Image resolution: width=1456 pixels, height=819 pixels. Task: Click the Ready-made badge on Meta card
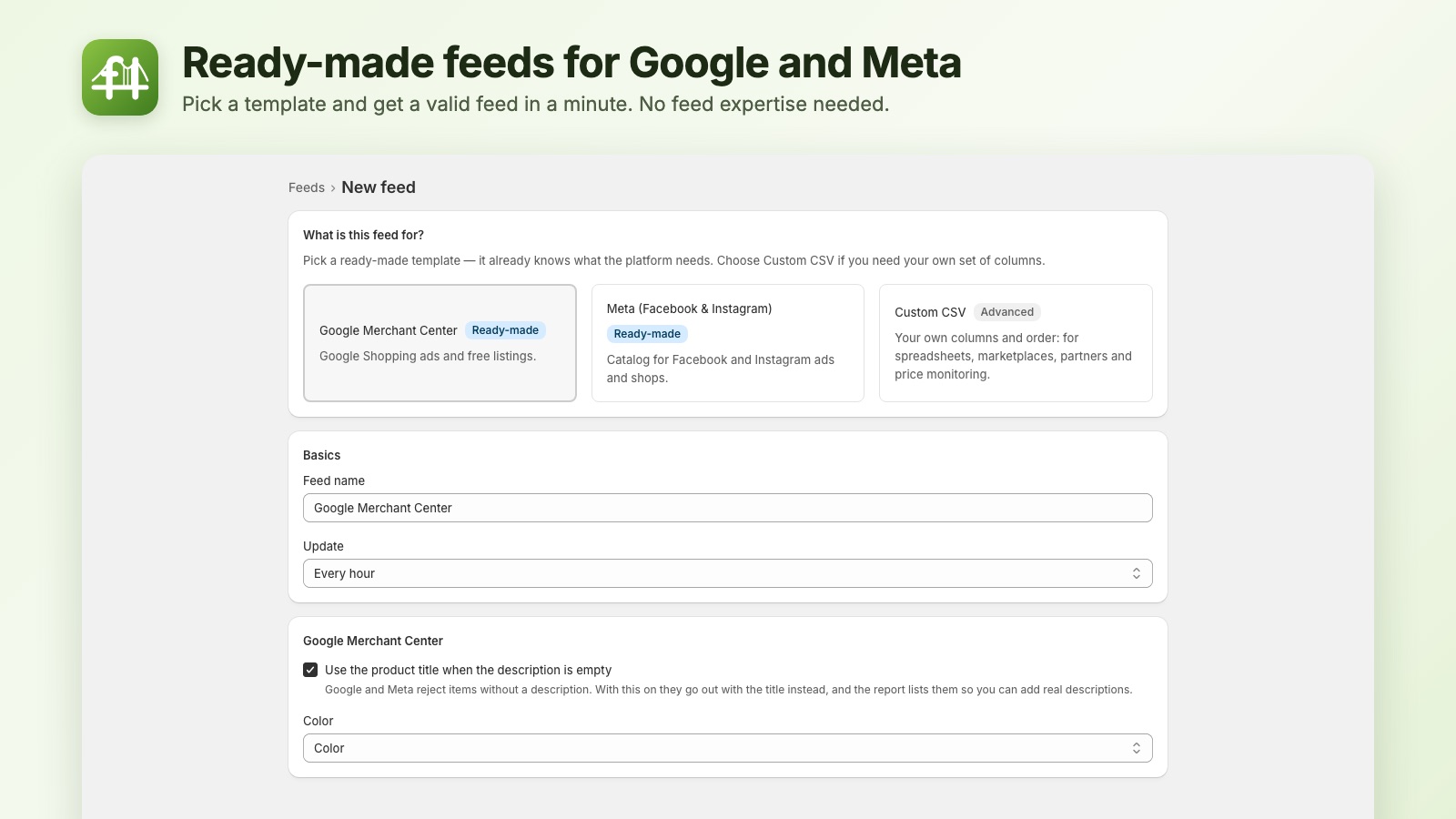[647, 334]
